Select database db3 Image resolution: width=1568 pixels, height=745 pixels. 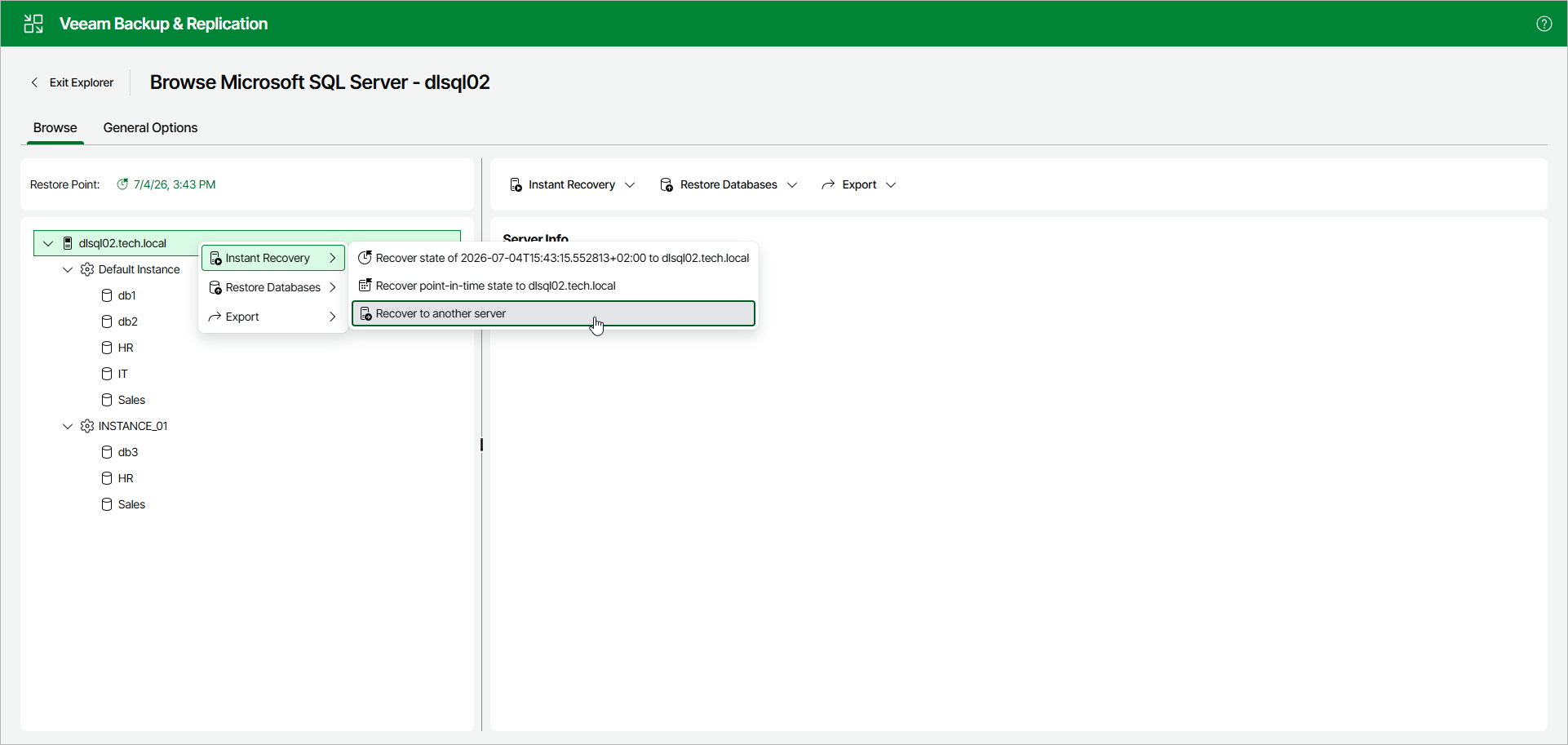pos(127,452)
